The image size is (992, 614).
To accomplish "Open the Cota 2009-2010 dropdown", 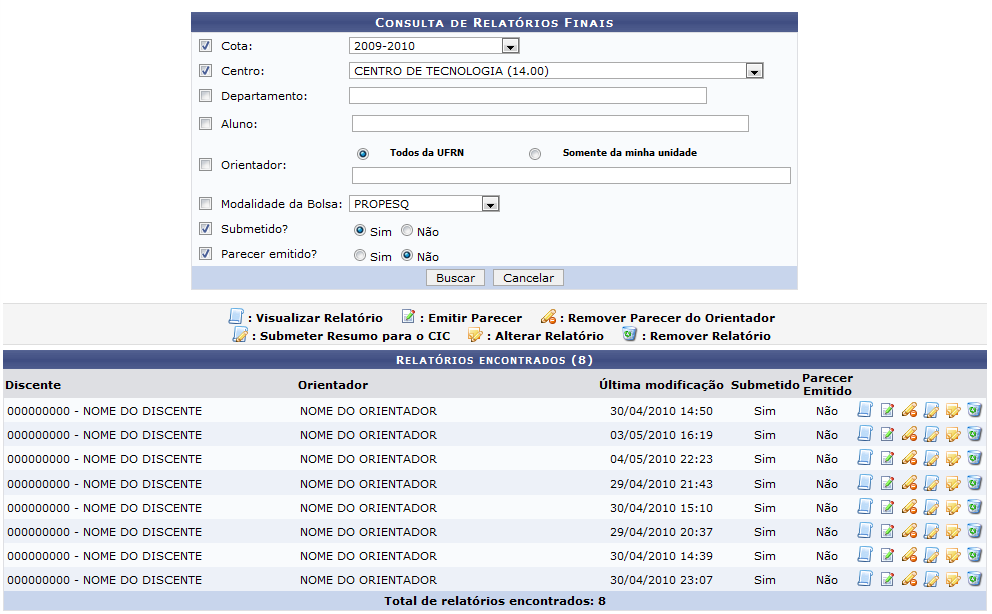I will (x=510, y=46).
